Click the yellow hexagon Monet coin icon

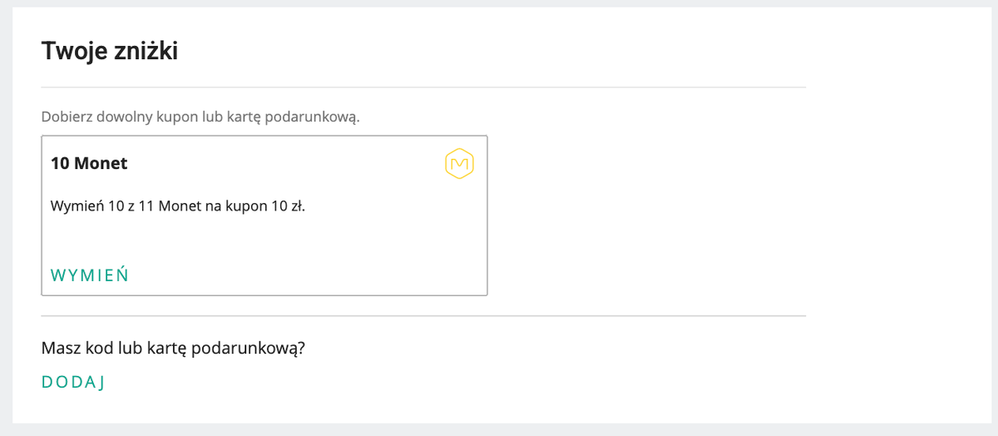click(x=459, y=165)
